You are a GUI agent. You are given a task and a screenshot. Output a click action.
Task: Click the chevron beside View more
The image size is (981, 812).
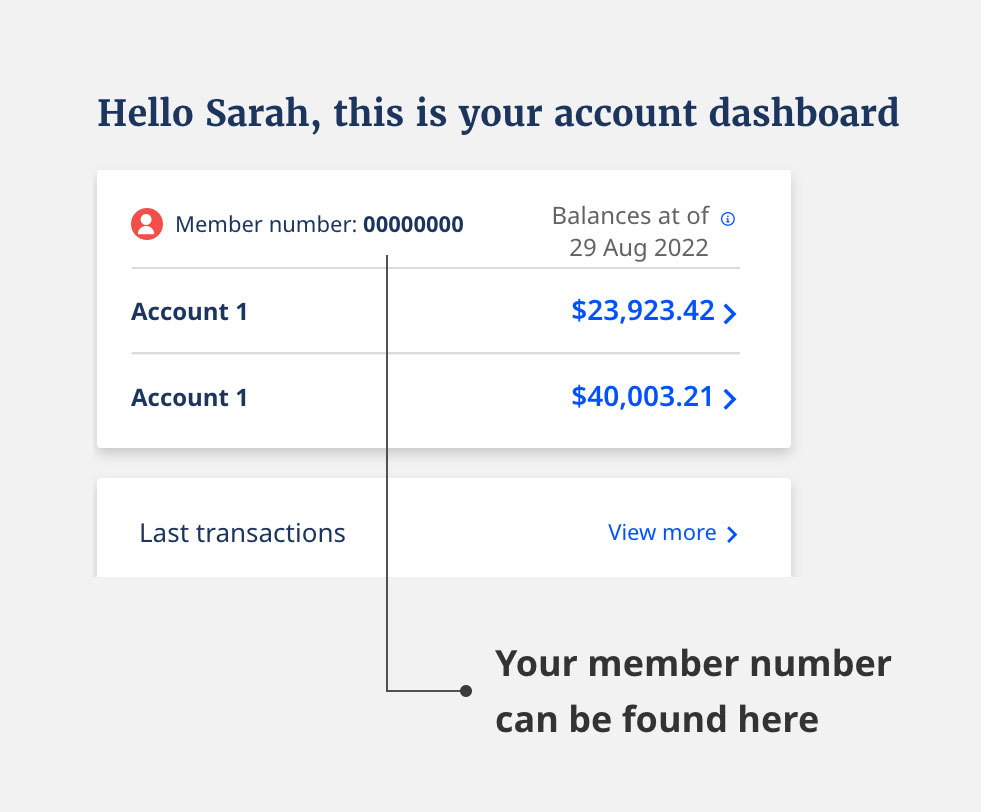click(732, 535)
